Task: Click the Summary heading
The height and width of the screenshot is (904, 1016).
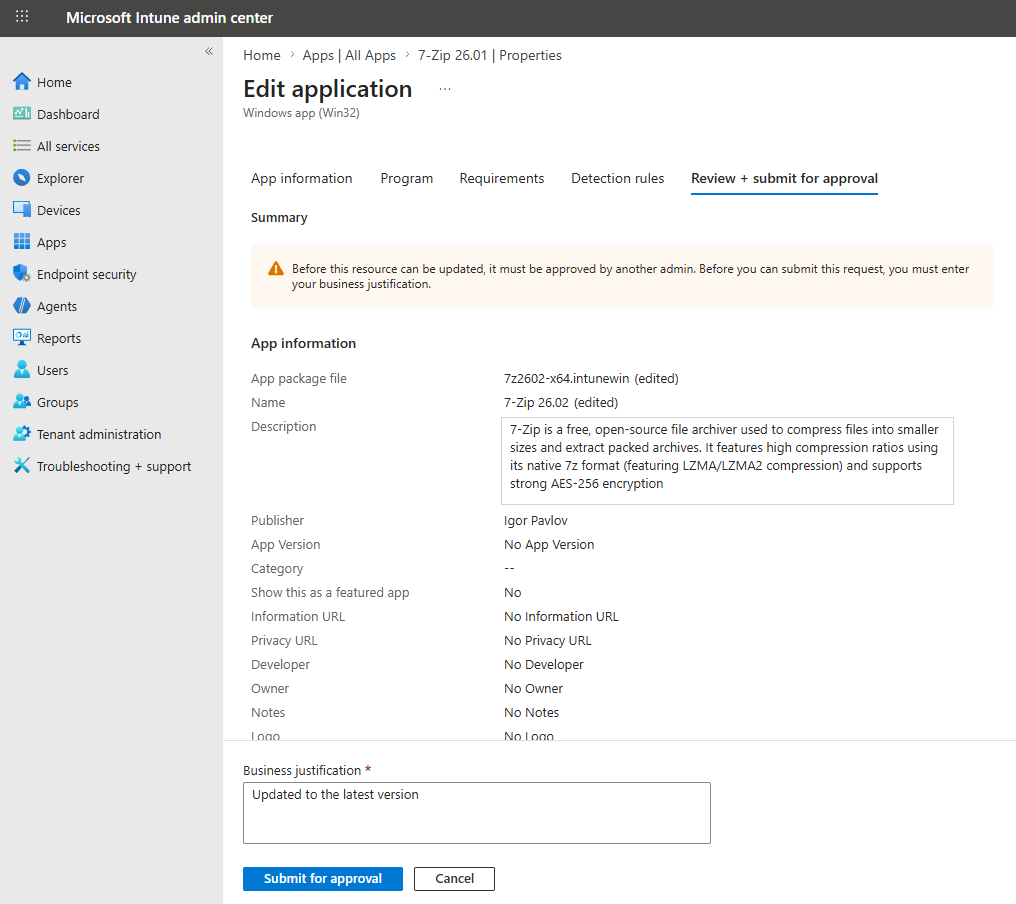Action: coord(279,218)
